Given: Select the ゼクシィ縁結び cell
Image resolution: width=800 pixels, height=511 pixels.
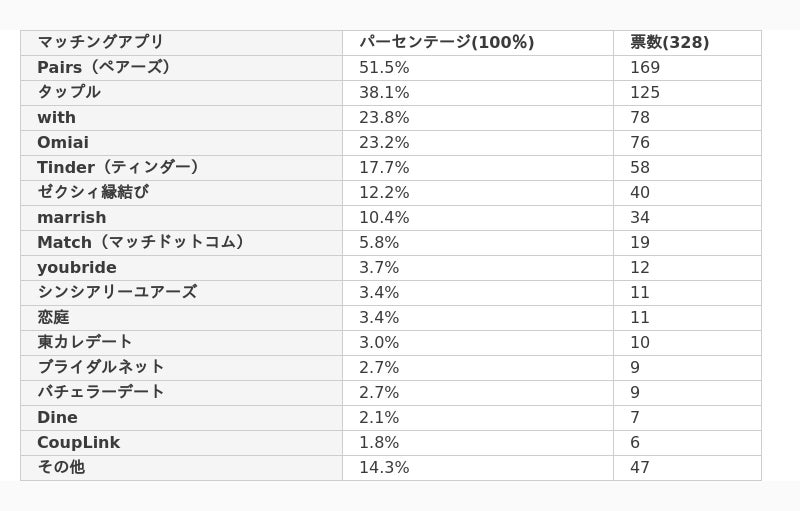Looking at the screenshot, I should (93, 192).
